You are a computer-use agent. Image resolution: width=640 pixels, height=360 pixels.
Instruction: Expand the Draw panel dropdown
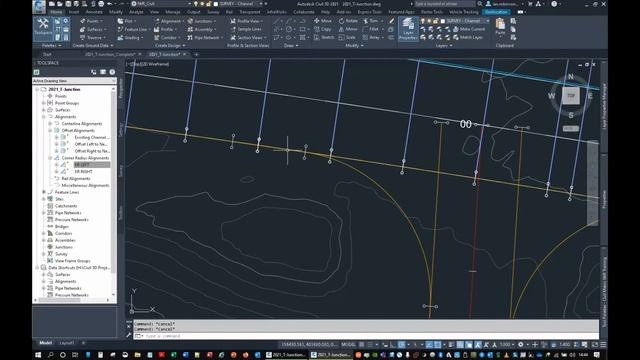[x=291, y=46]
